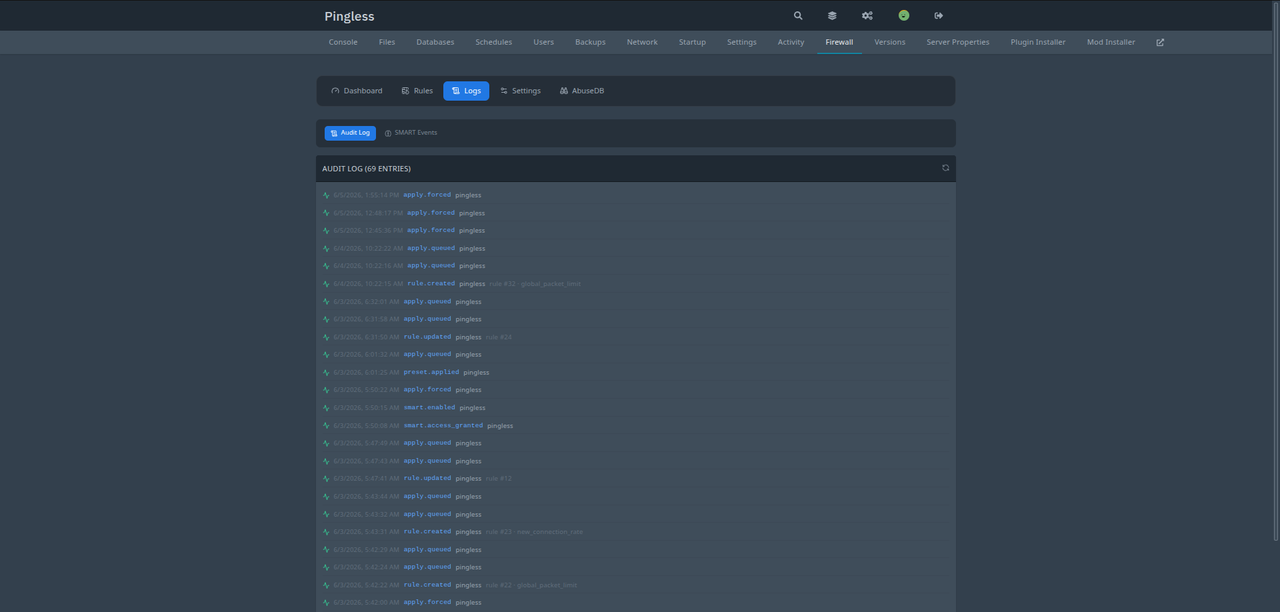Click pulse icon on the 6:31:50 AM rule.updated entry
1280x612 pixels.
pyautogui.click(x=326, y=337)
